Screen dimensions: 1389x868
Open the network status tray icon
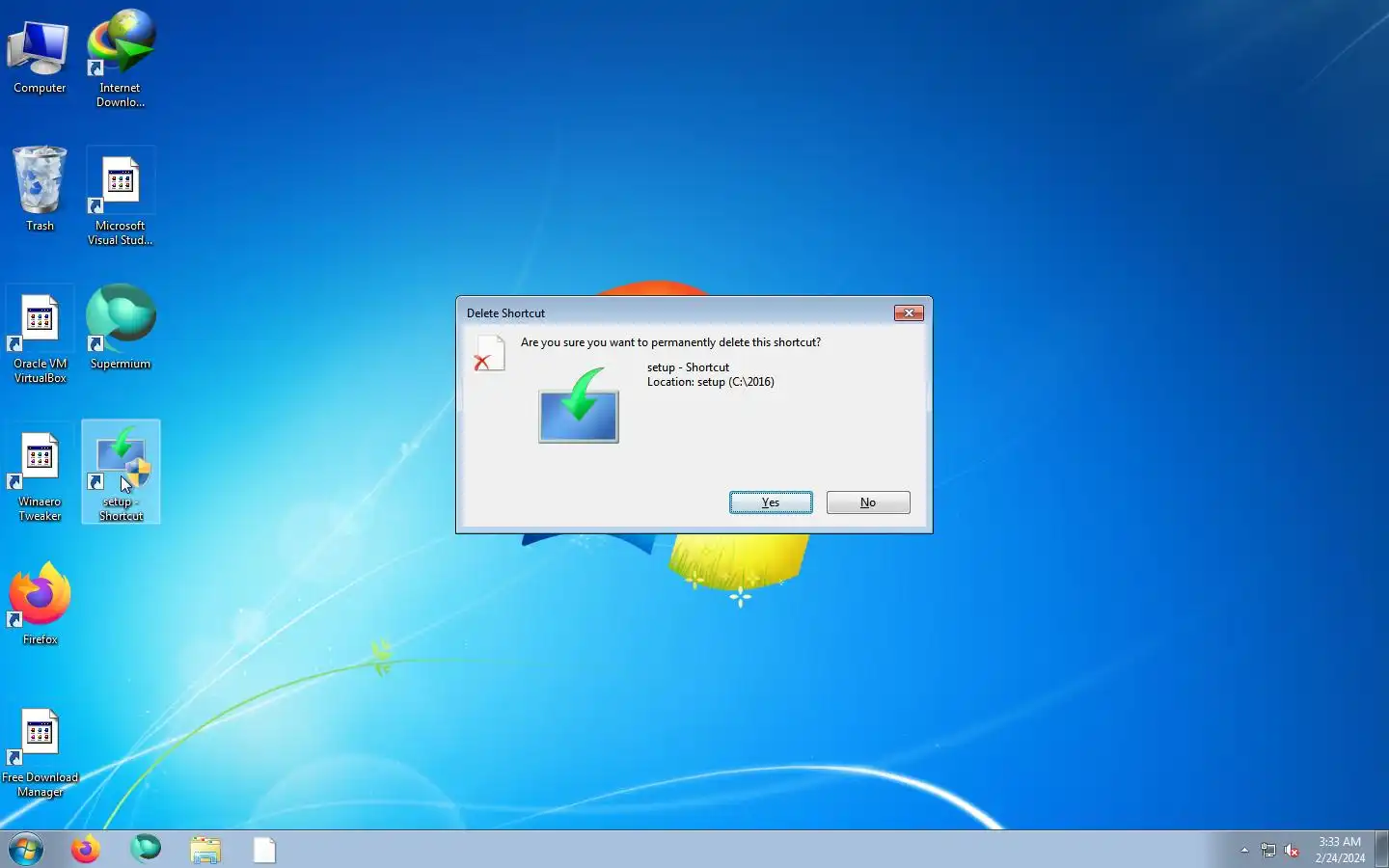[x=1268, y=851]
